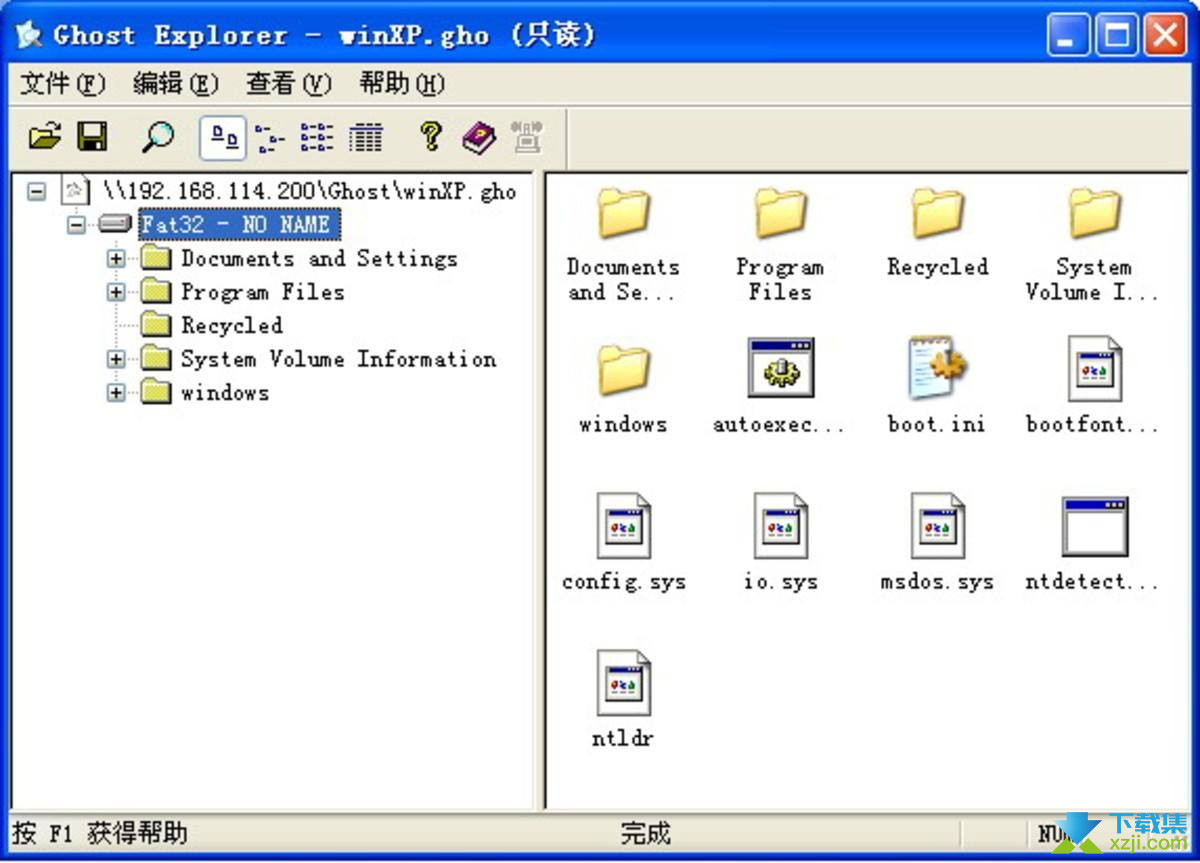Select Fat32 - NO NAME partition
Image resolution: width=1200 pixels, height=863 pixels.
[x=239, y=224]
